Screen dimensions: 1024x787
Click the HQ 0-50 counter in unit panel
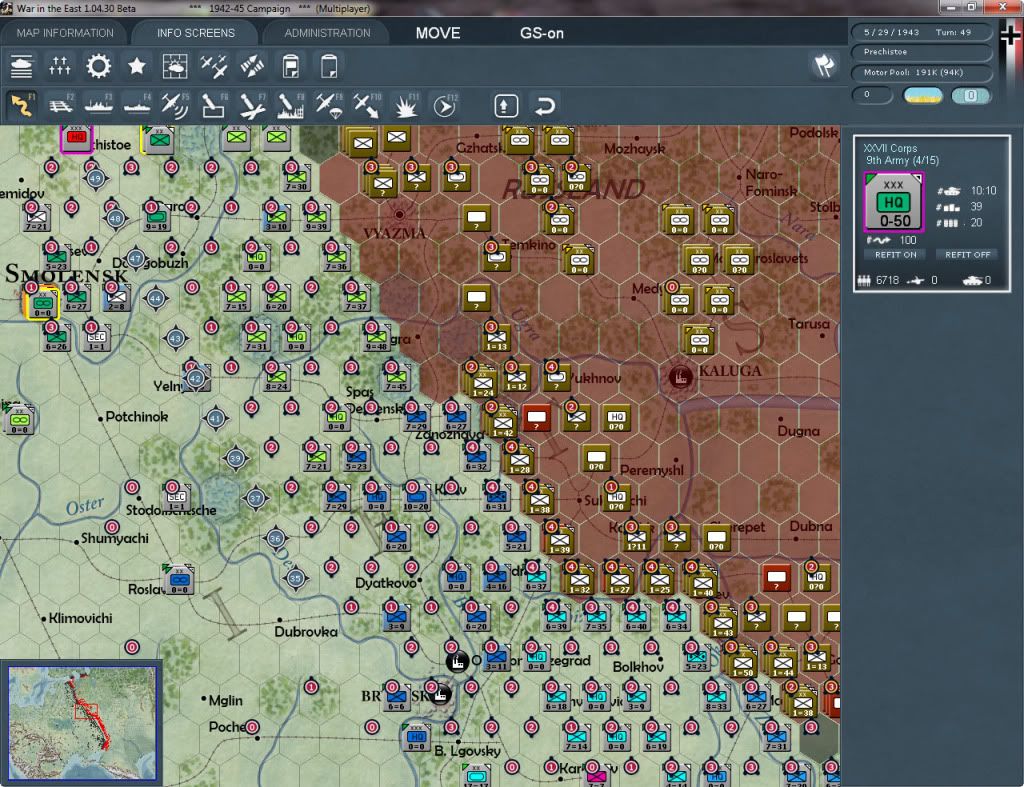click(894, 202)
